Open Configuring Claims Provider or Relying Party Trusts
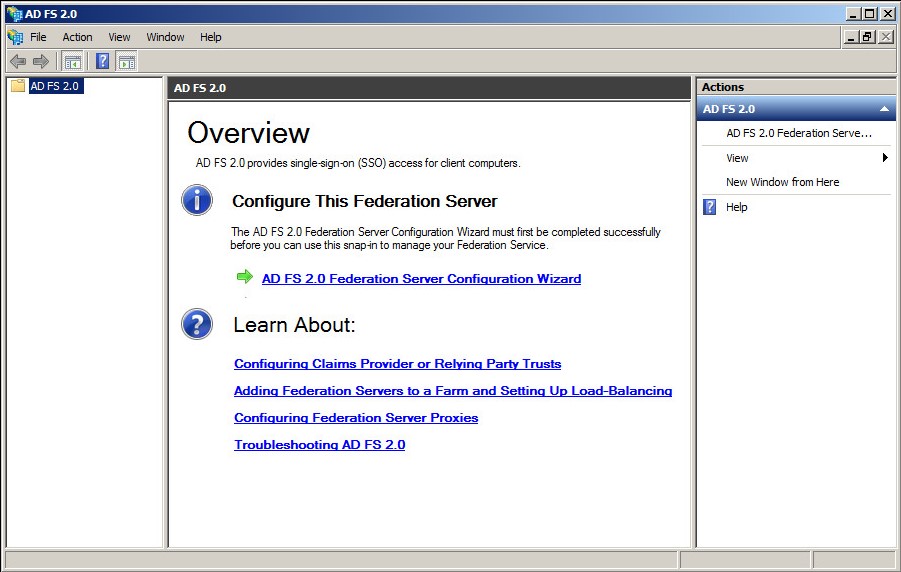Screen dimensions: 901x572 [398, 364]
